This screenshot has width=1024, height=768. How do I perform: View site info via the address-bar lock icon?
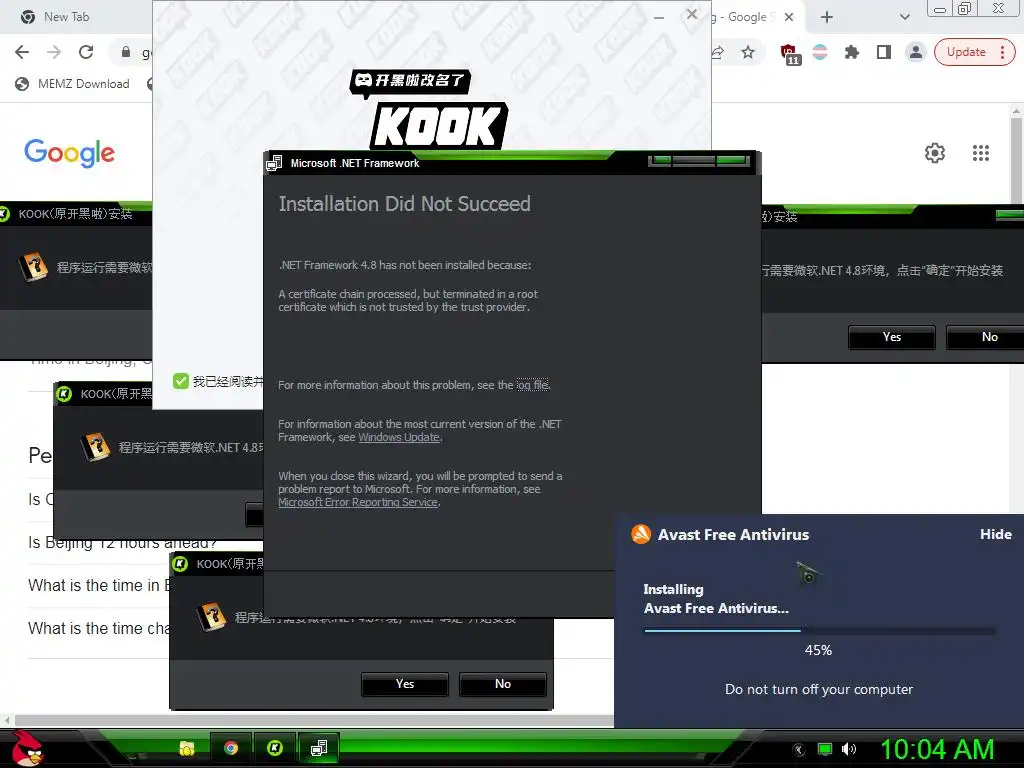tap(126, 52)
